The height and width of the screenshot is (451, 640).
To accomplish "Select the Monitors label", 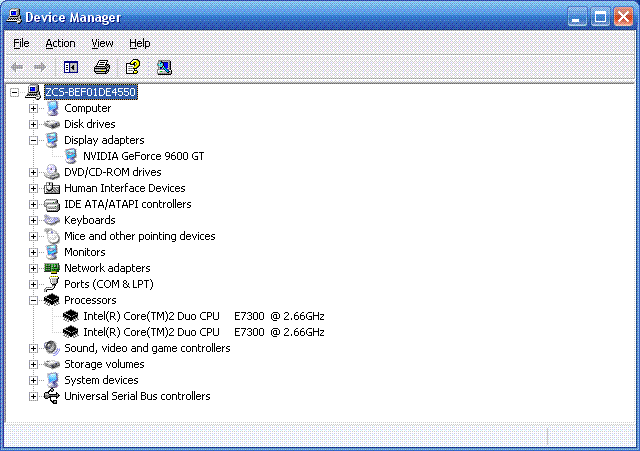I will pos(84,252).
